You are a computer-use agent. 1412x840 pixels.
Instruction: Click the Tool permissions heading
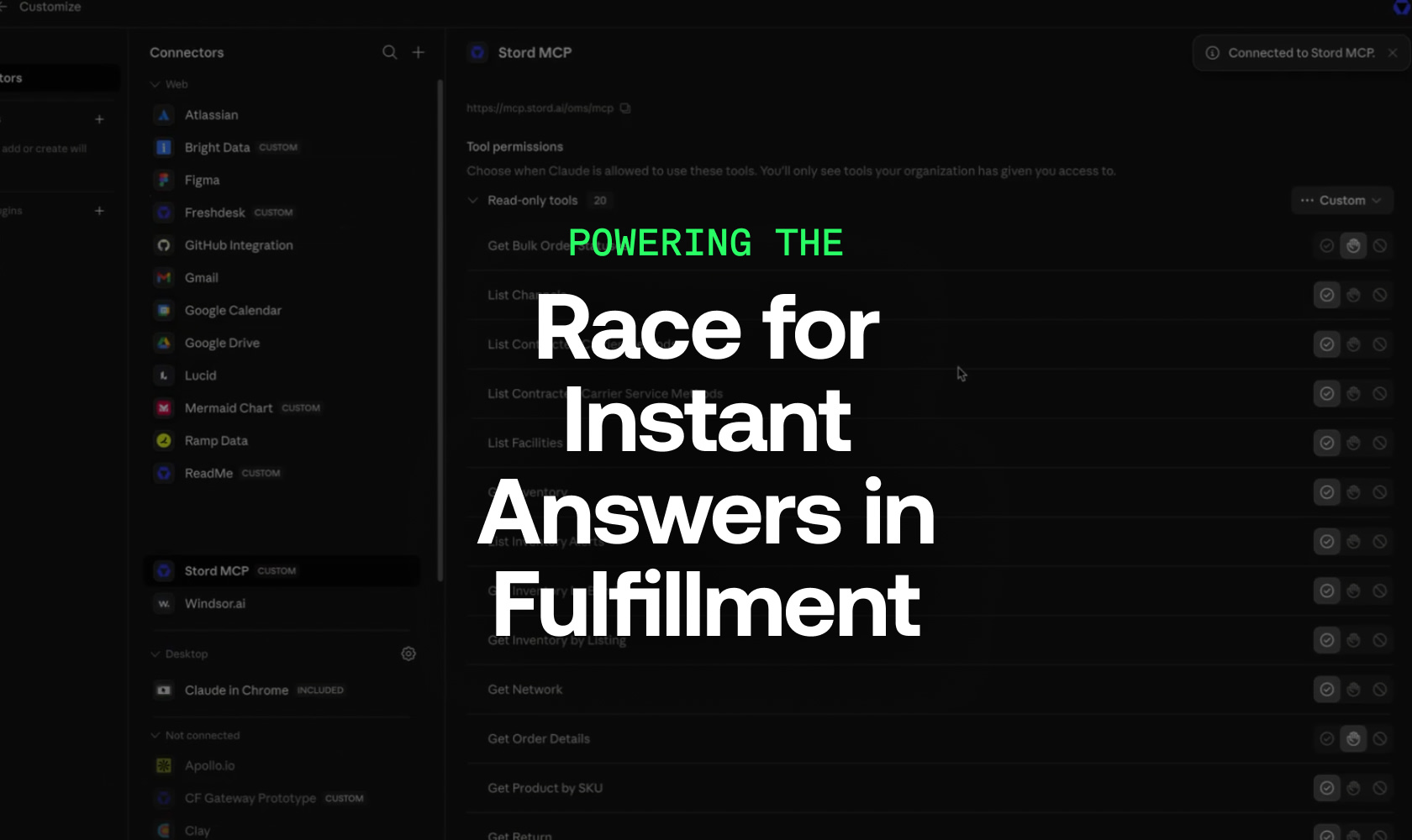click(x=515, y=147)
